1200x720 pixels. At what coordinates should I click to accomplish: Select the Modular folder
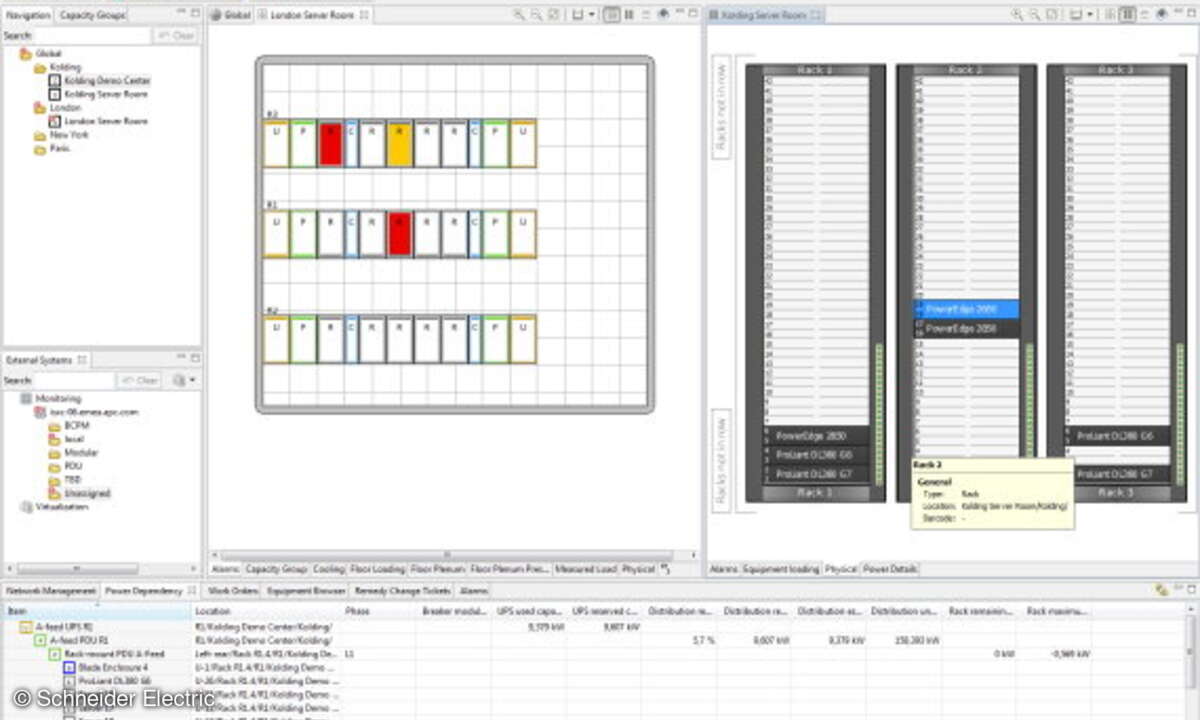click(x=73, y=452)
